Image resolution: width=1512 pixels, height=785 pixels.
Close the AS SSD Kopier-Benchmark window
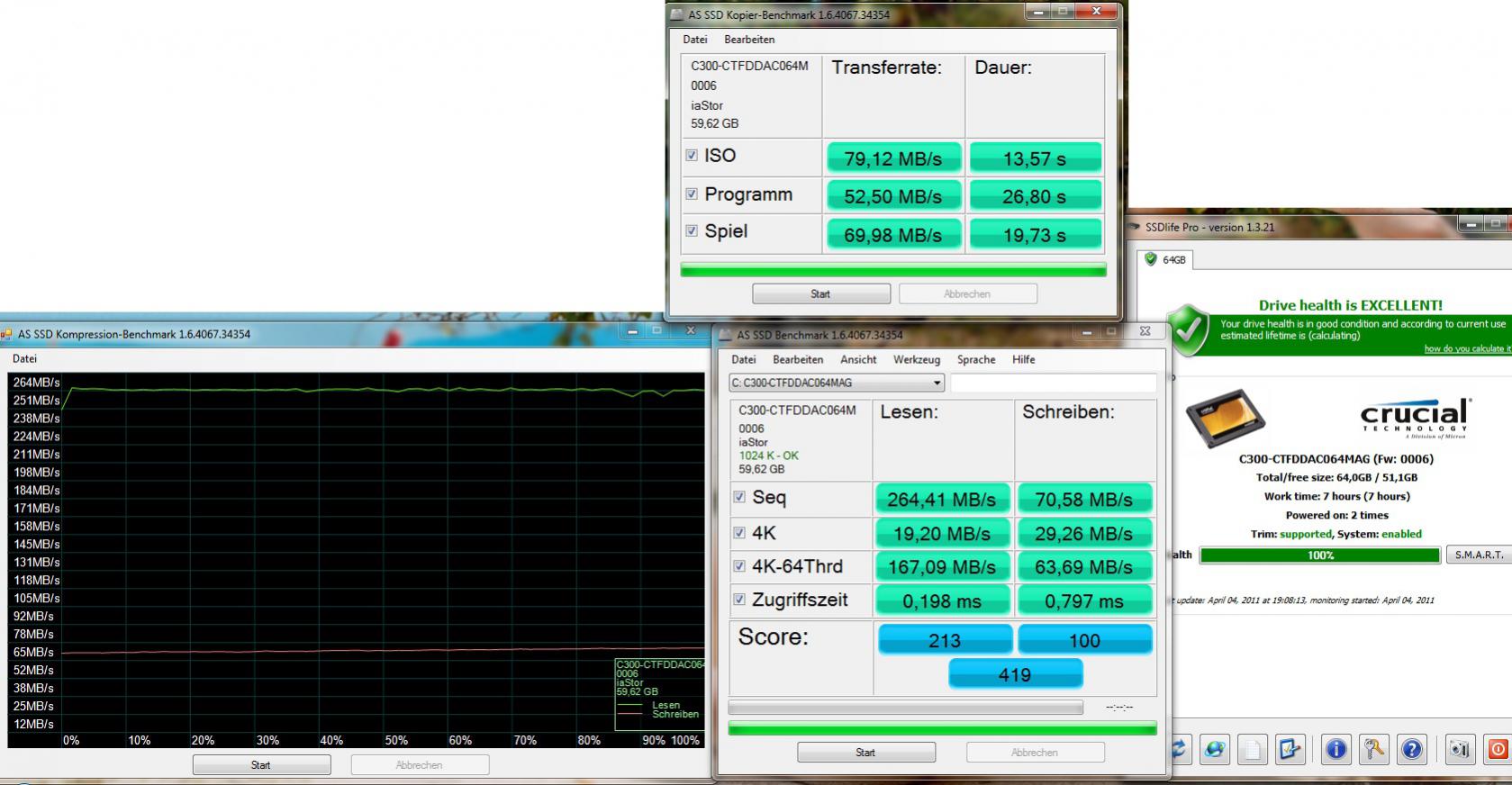1096,12
